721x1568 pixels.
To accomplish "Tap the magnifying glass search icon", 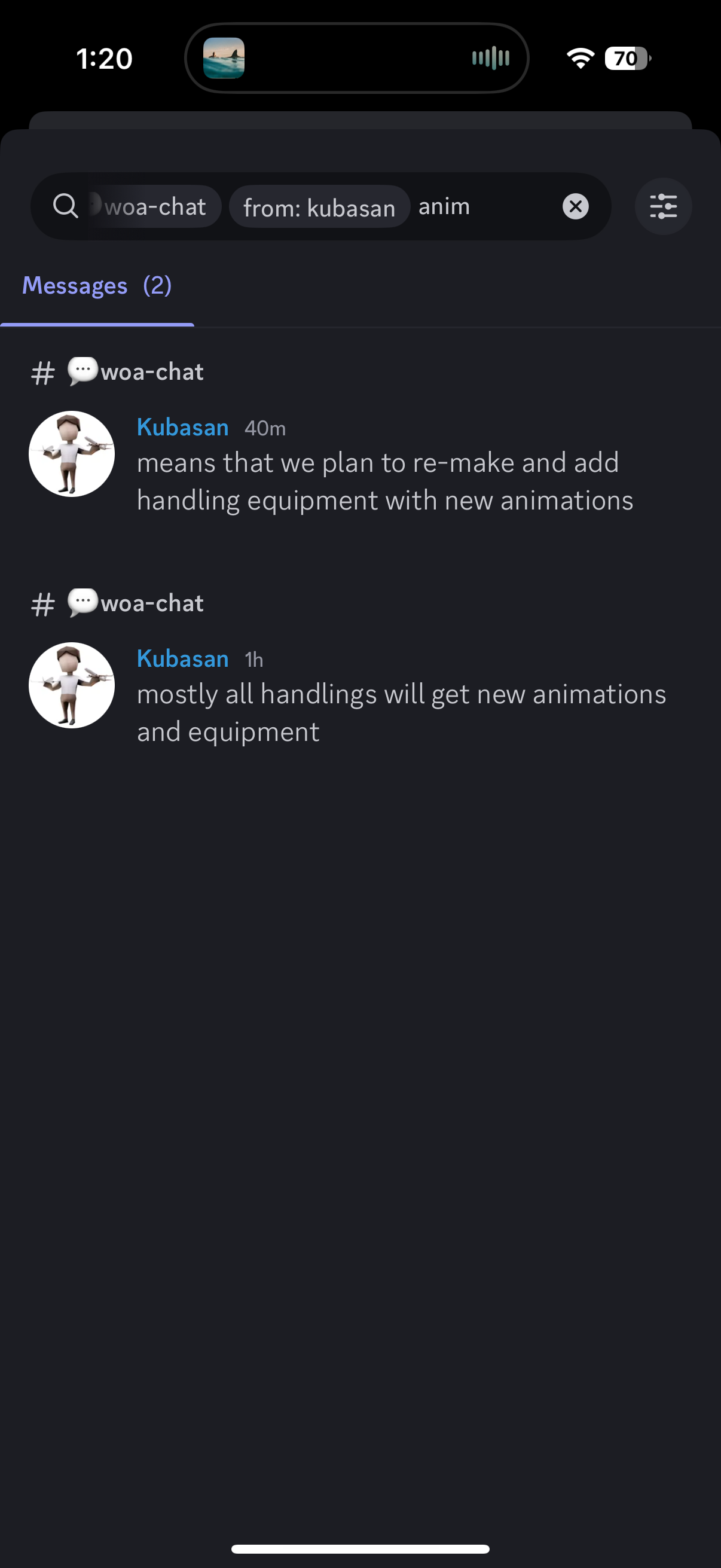I will (65, 206).
